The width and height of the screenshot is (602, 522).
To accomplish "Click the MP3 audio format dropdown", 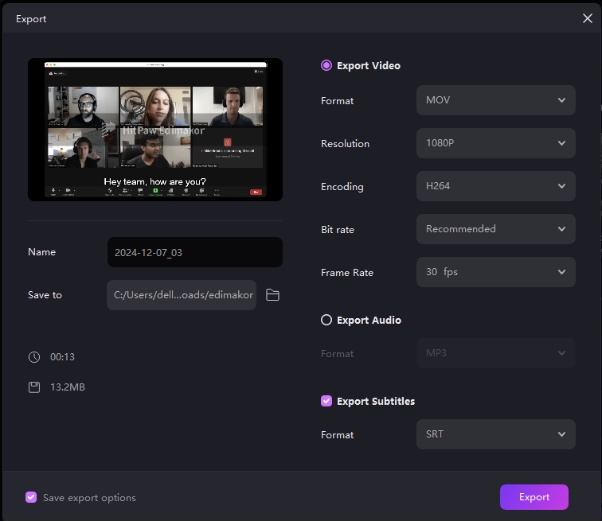I will (495, 354).
